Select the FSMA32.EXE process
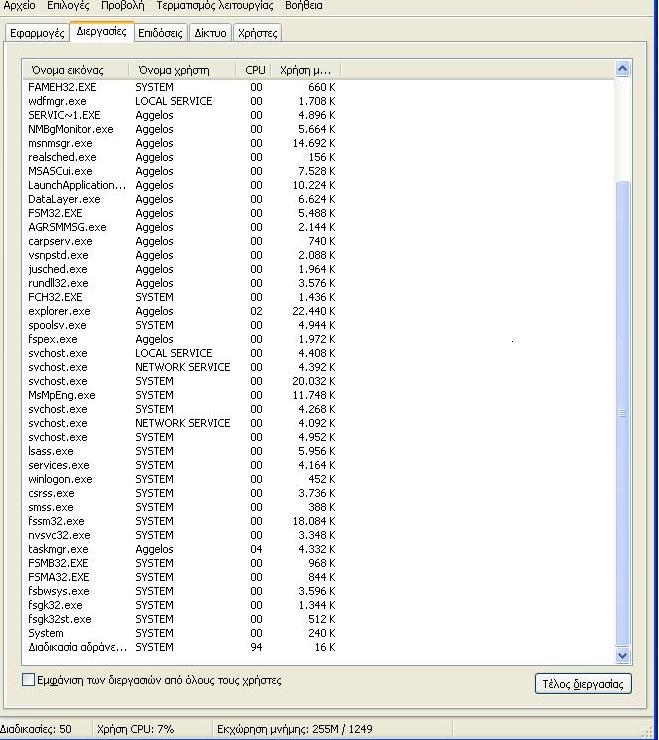The image size is (659, 740). coord(181,577)
